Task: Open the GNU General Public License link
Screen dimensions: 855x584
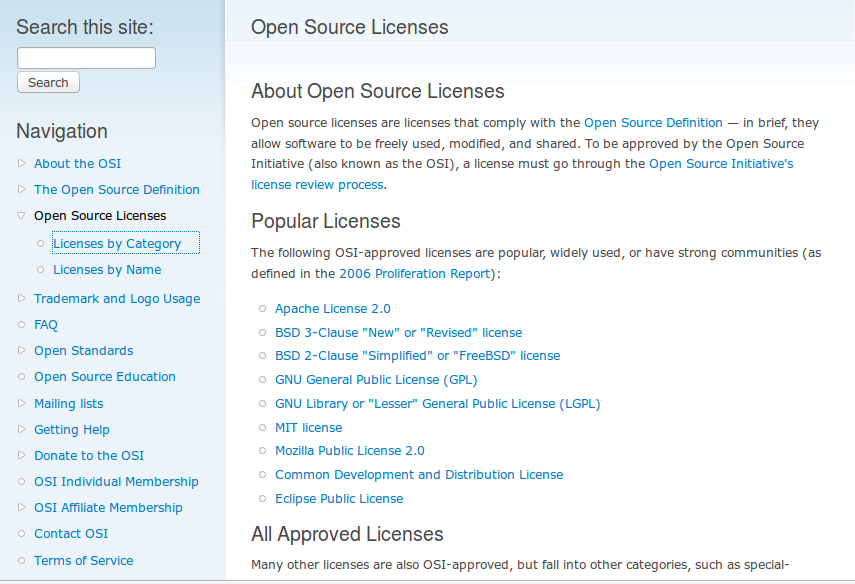Action: click(x=376, y=380)
